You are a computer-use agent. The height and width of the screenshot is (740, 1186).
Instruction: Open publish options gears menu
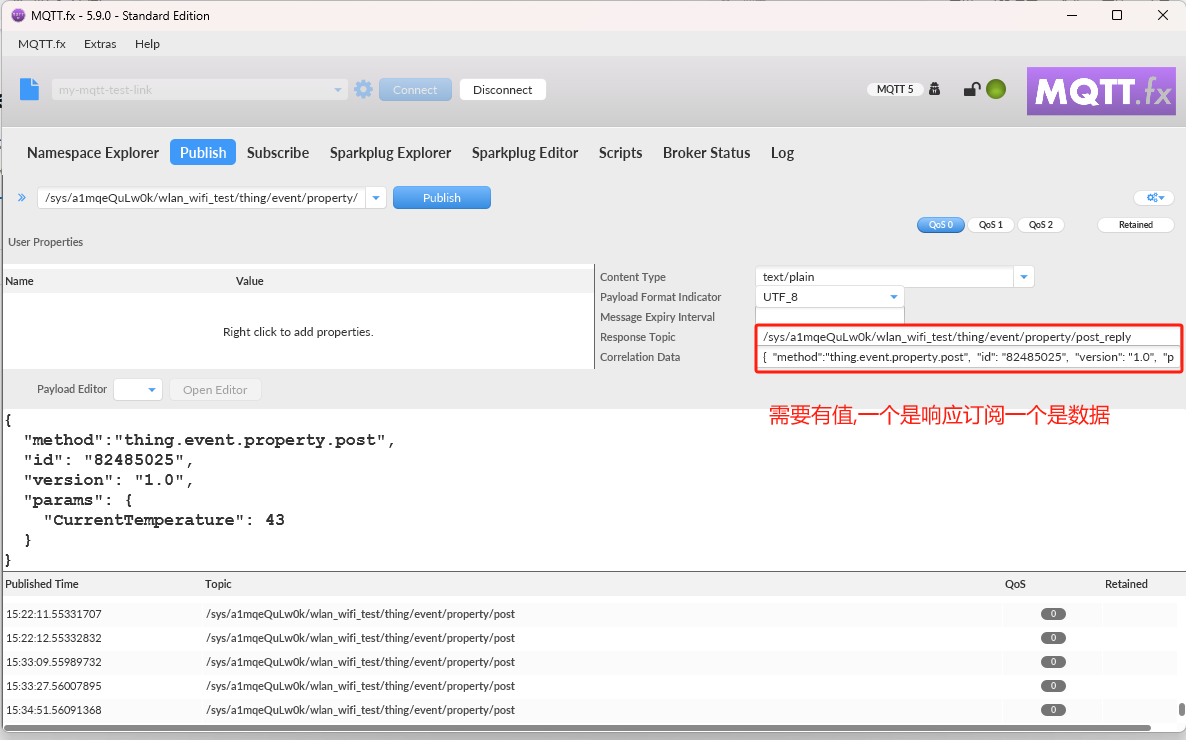click(1153, 197)
